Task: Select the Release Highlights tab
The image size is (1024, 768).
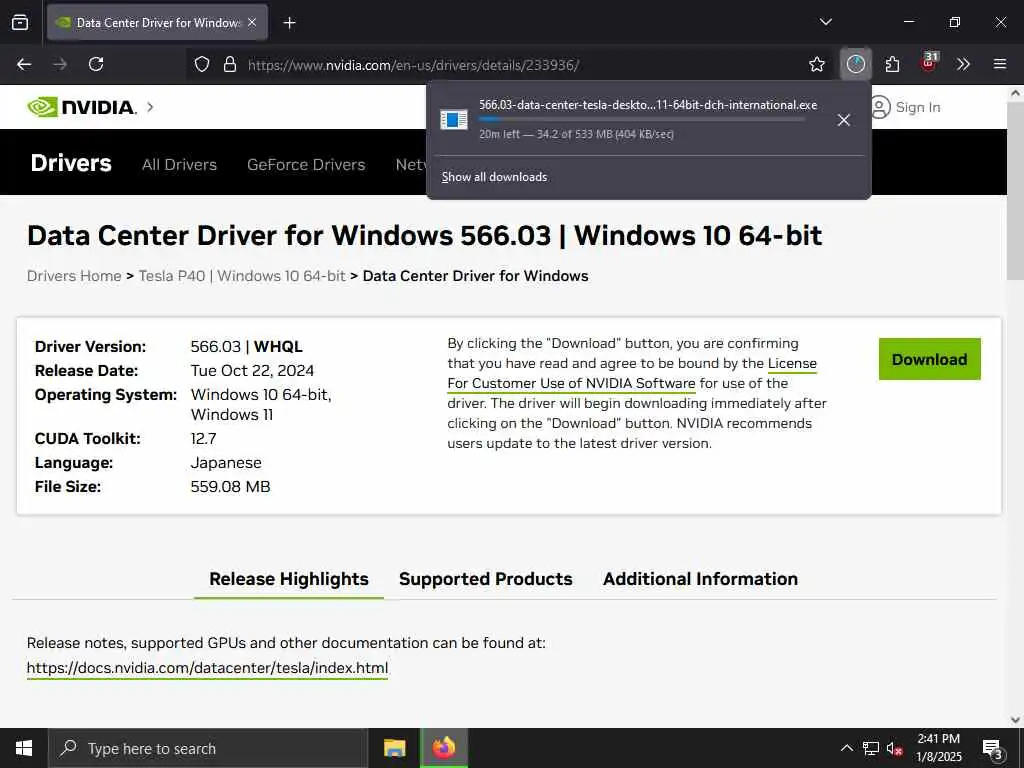Action: [289, 579]
